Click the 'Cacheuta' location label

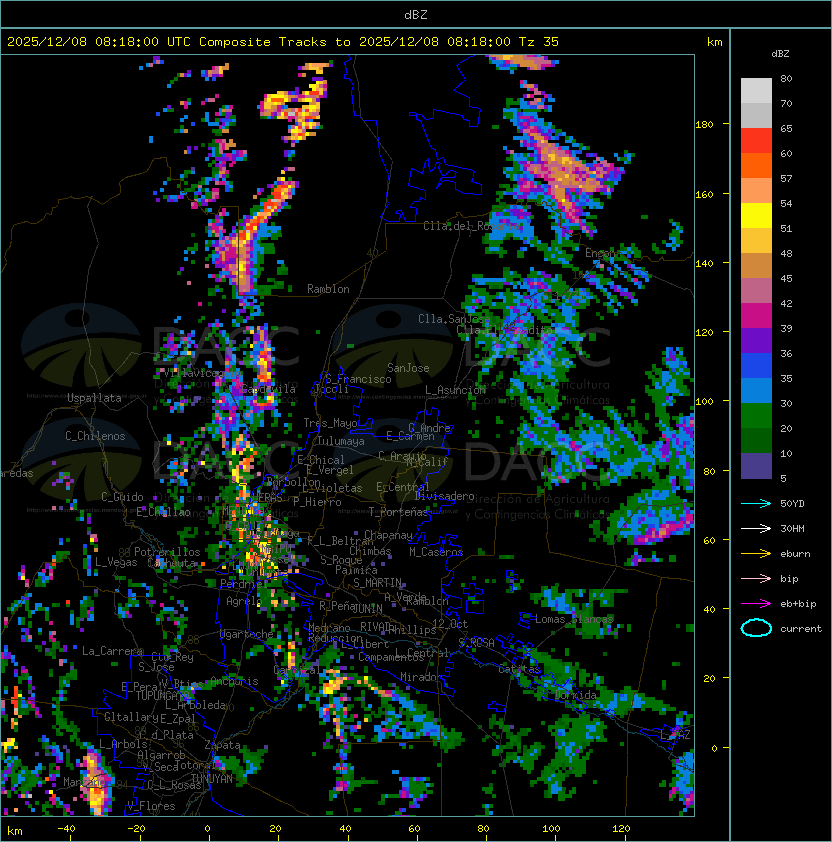point(172,563)
